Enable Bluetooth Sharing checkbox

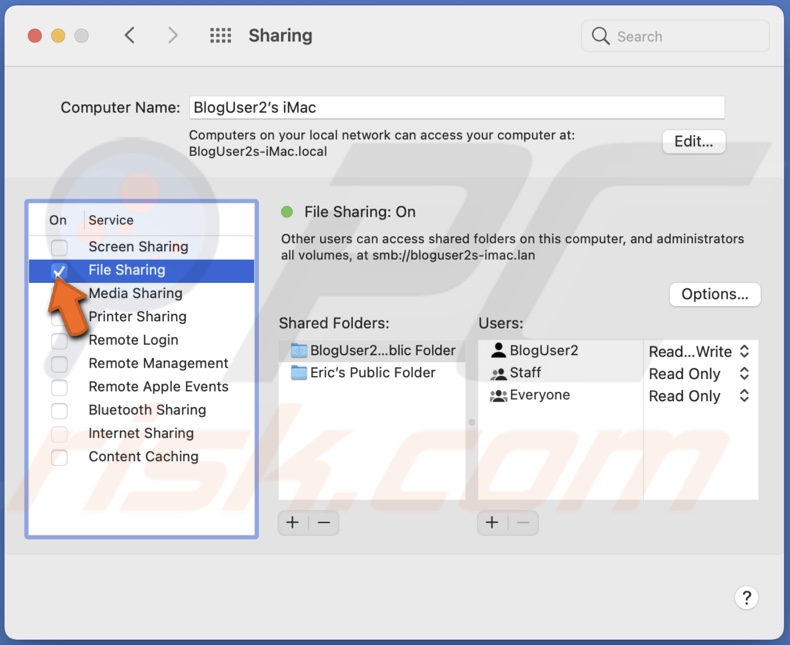(x=59, y=411)
